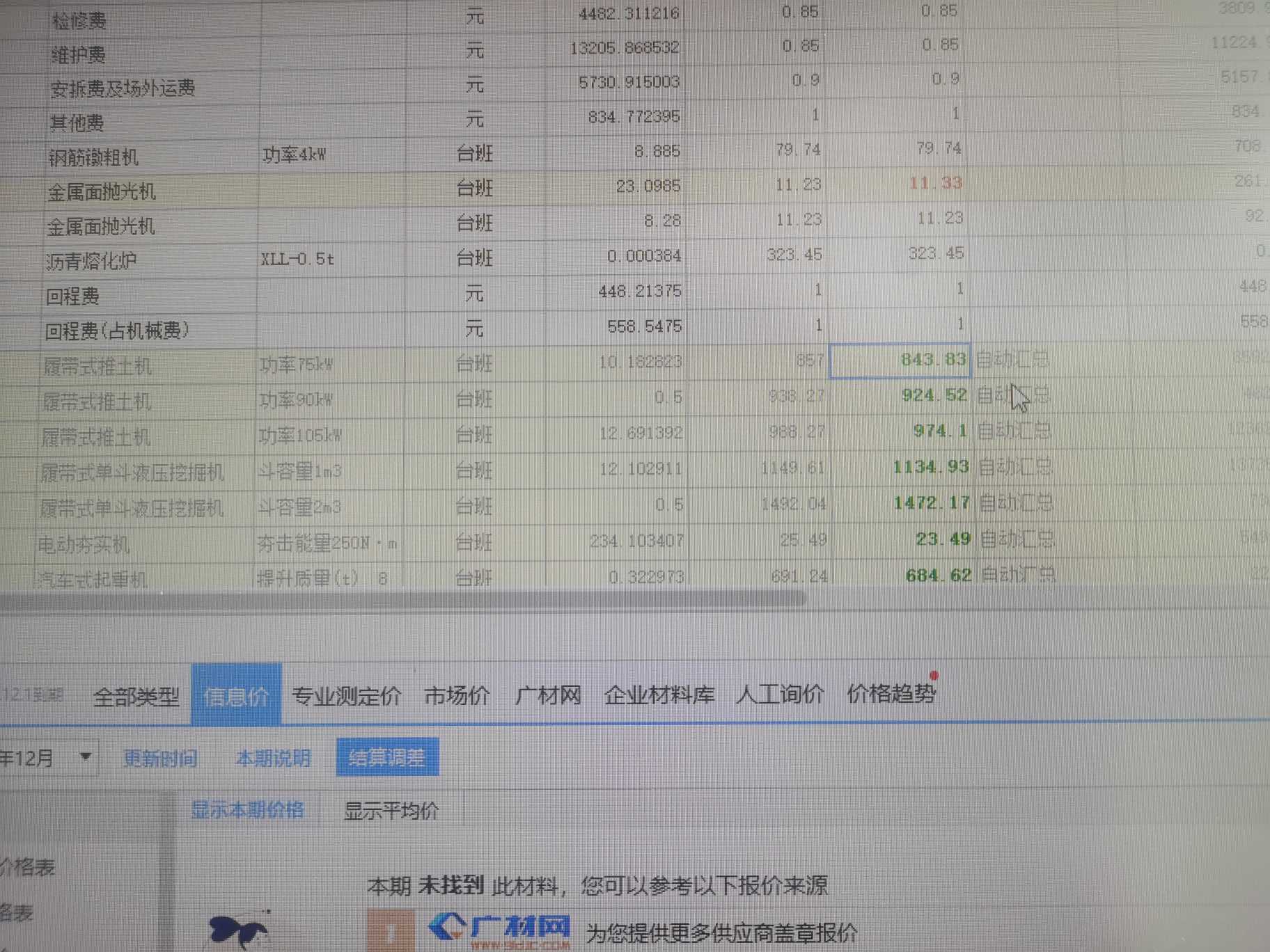
Task: Click the 检修费 row name
Action: click(x=79, y=22)
